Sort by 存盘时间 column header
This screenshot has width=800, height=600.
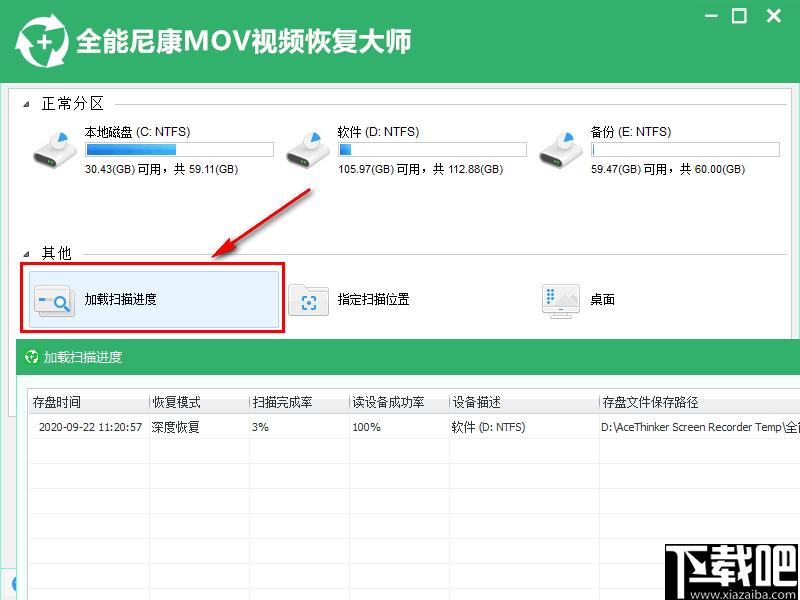(x=89, y=403)
